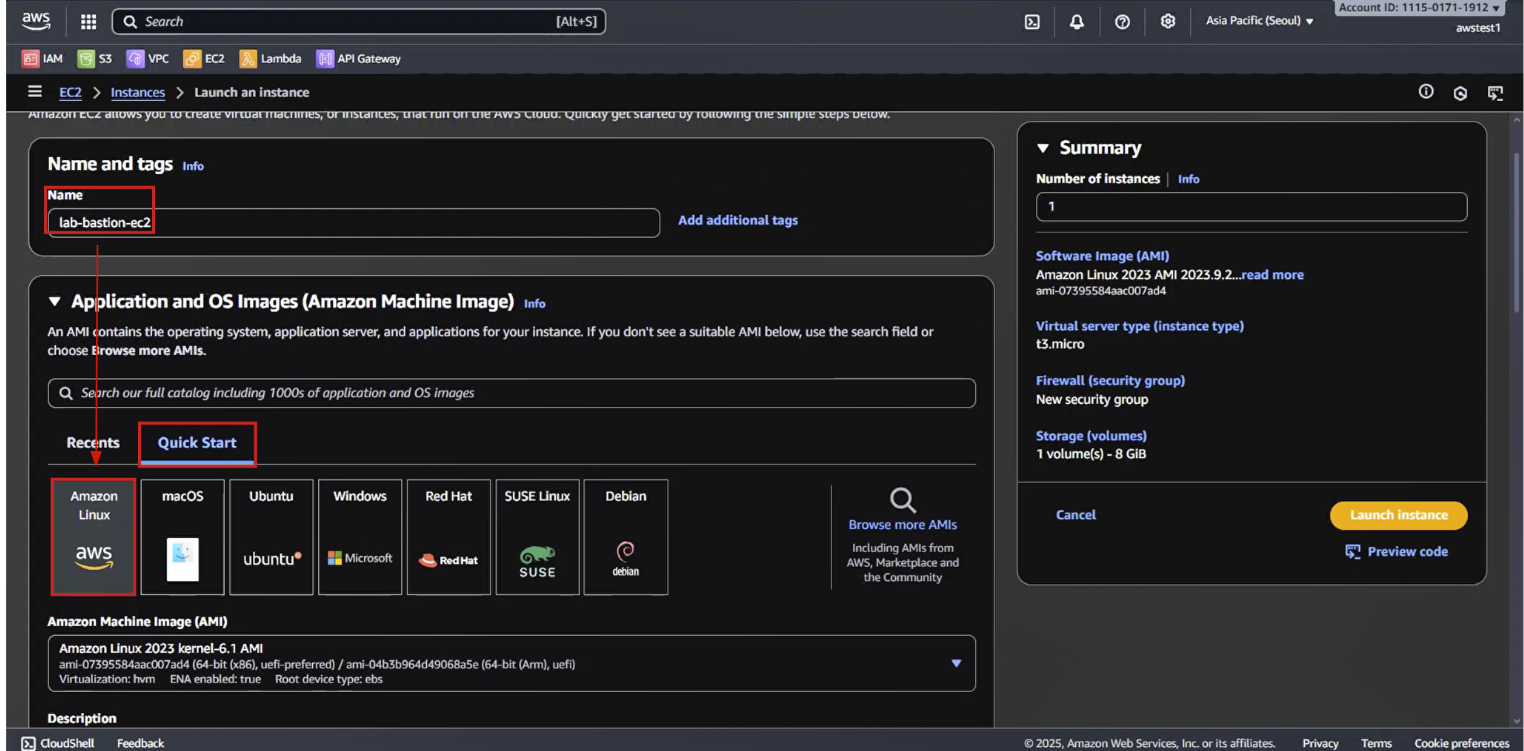
Task: Open Firewall (security group) link
Action: (1110, 381)
